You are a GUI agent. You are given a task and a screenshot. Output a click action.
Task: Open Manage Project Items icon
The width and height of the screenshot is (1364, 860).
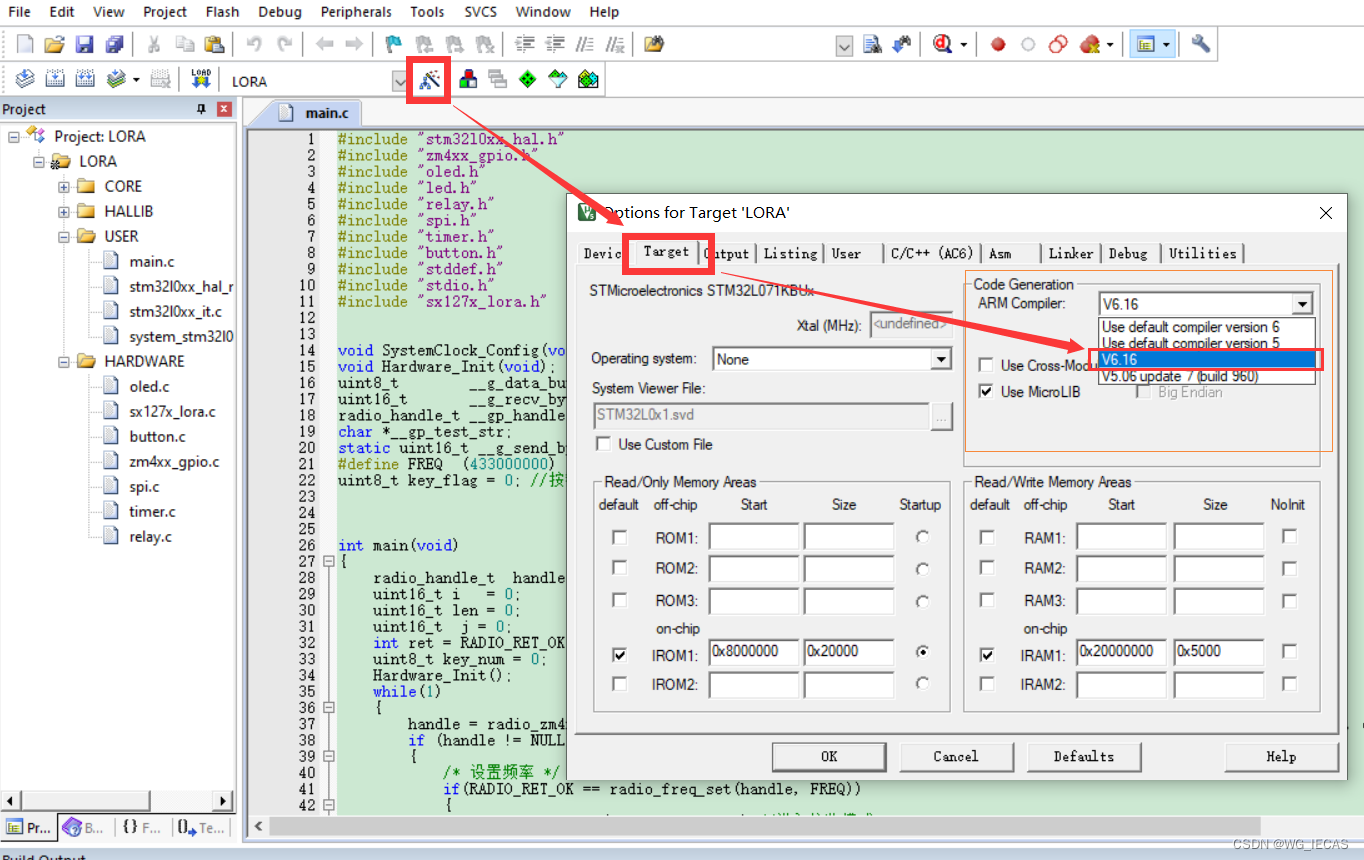click(x=469, y=78)
